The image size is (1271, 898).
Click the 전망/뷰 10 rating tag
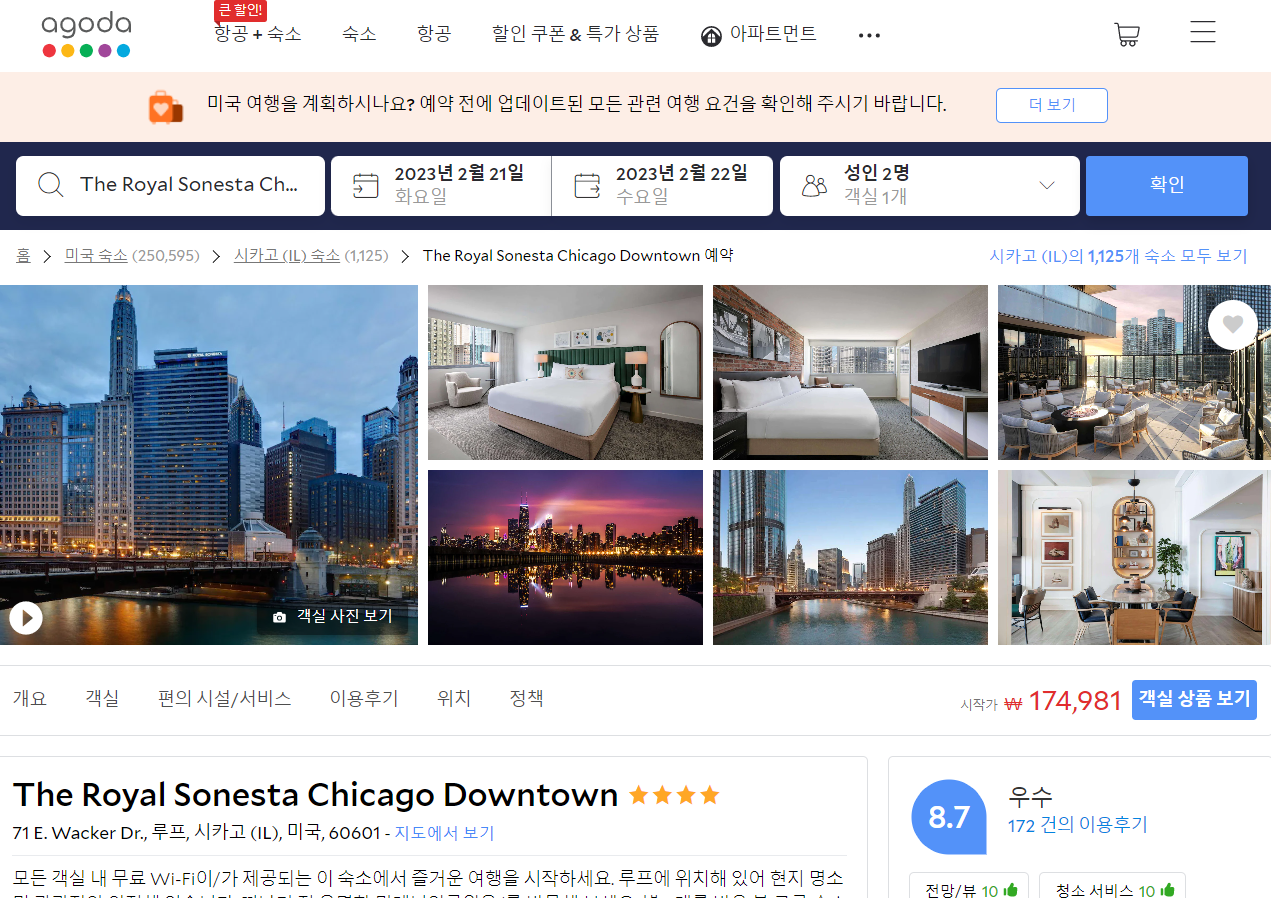pos(969,888)
